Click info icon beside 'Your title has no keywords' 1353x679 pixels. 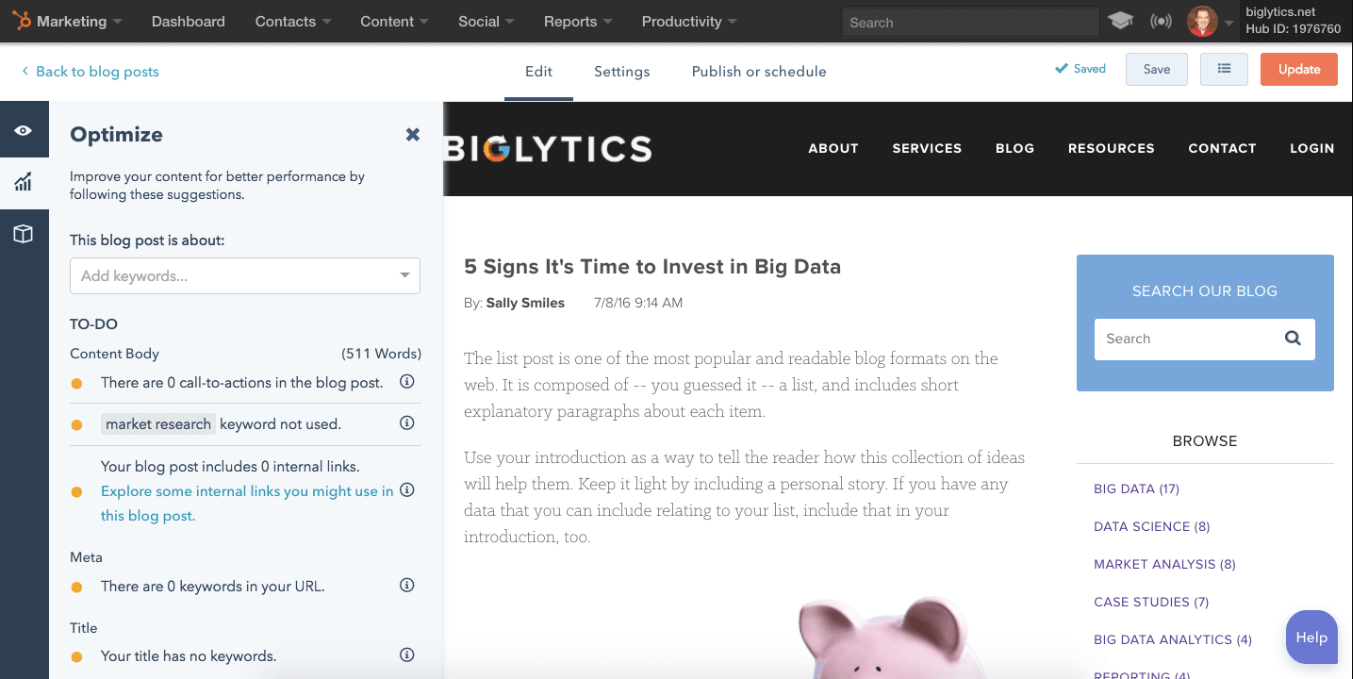pyautogui.click(x=407, y=655)
